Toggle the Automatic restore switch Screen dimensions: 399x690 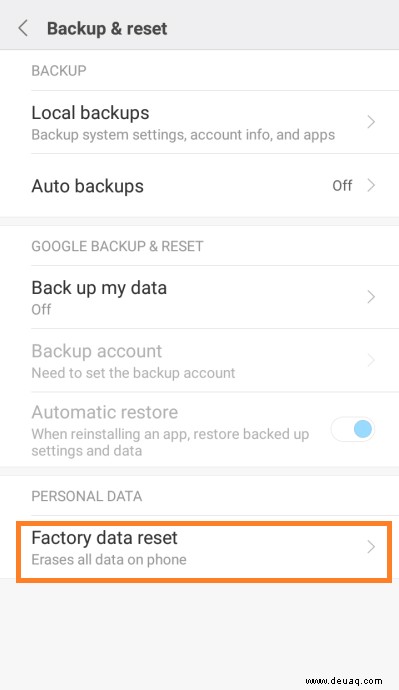coord(353,429)
